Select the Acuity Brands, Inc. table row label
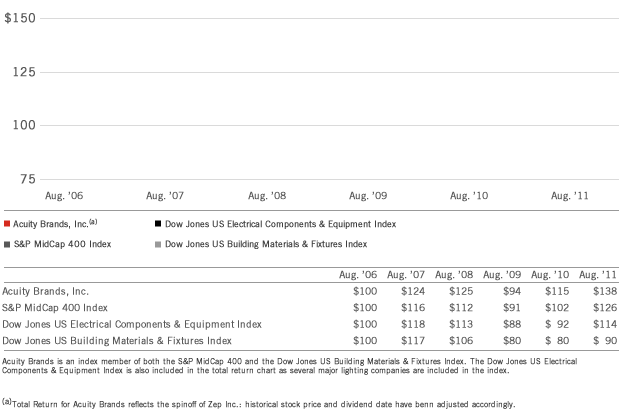629x416 pixels. pyautogui.click(x=45, y=290)
